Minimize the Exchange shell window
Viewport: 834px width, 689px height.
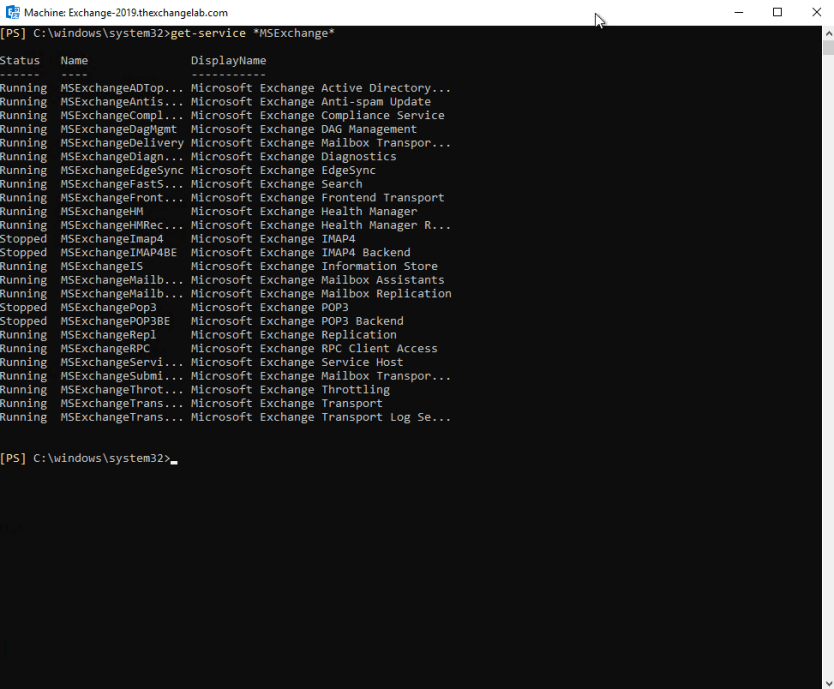click(739, 12)
